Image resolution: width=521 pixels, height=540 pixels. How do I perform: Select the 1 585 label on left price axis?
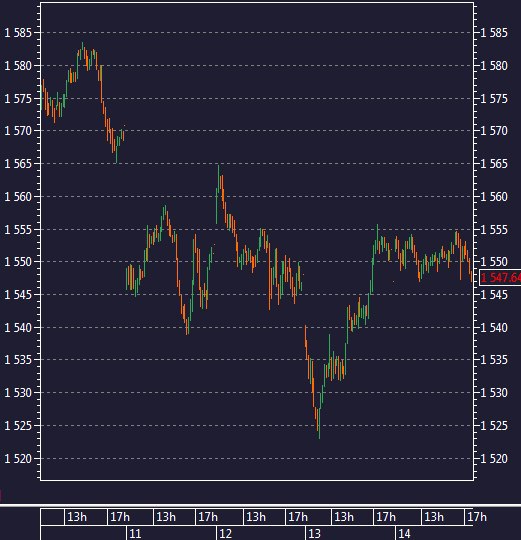tap(18, 33)
